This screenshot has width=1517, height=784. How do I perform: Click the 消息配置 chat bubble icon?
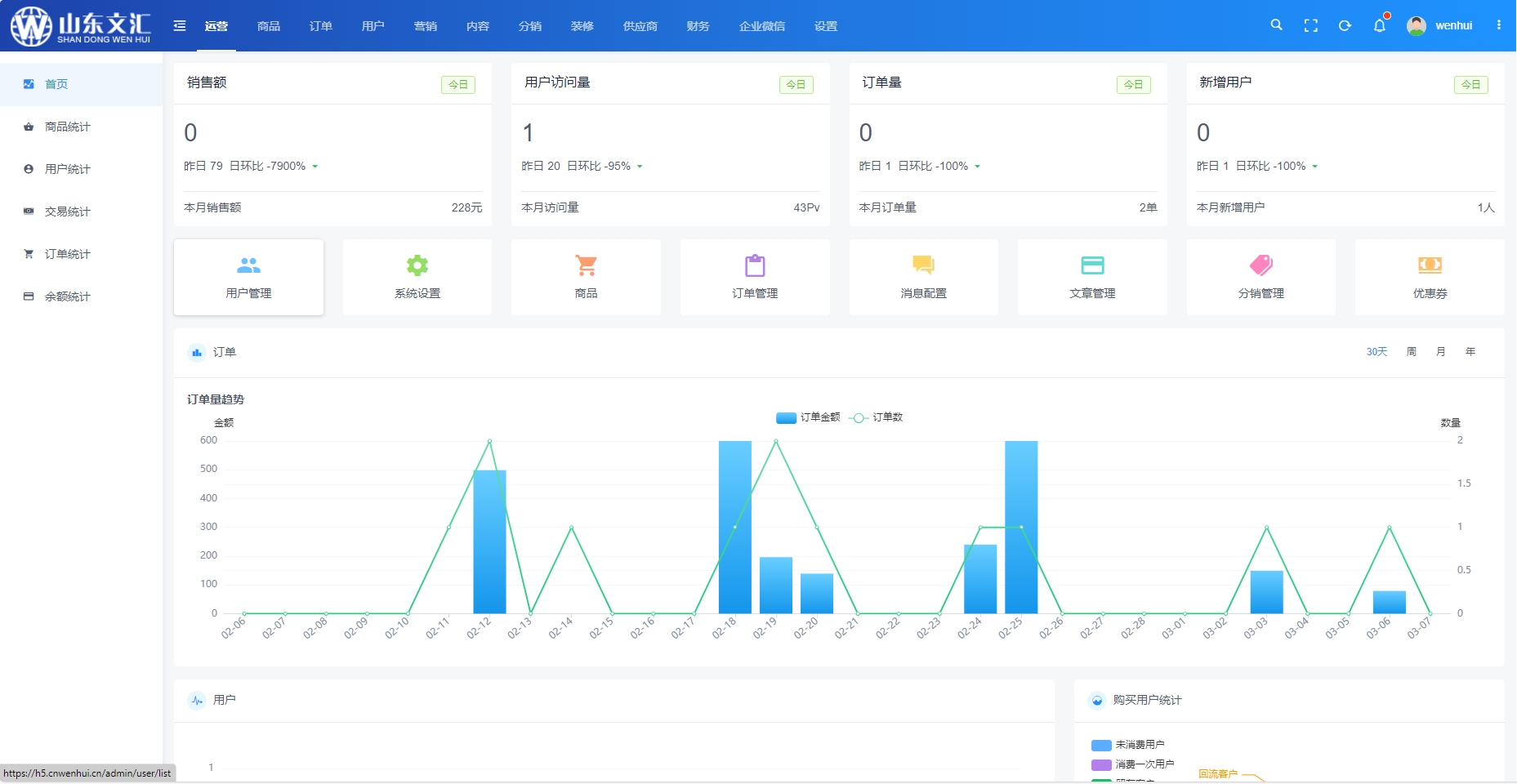(x=923, y=265)
